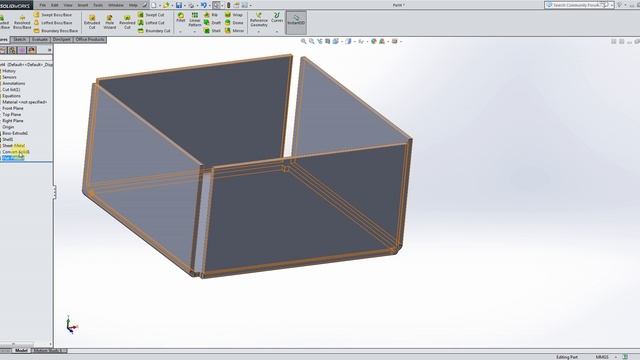
Task: Switch to the Office Products tab
Action: pyautogui.click(x=90, y=40)
